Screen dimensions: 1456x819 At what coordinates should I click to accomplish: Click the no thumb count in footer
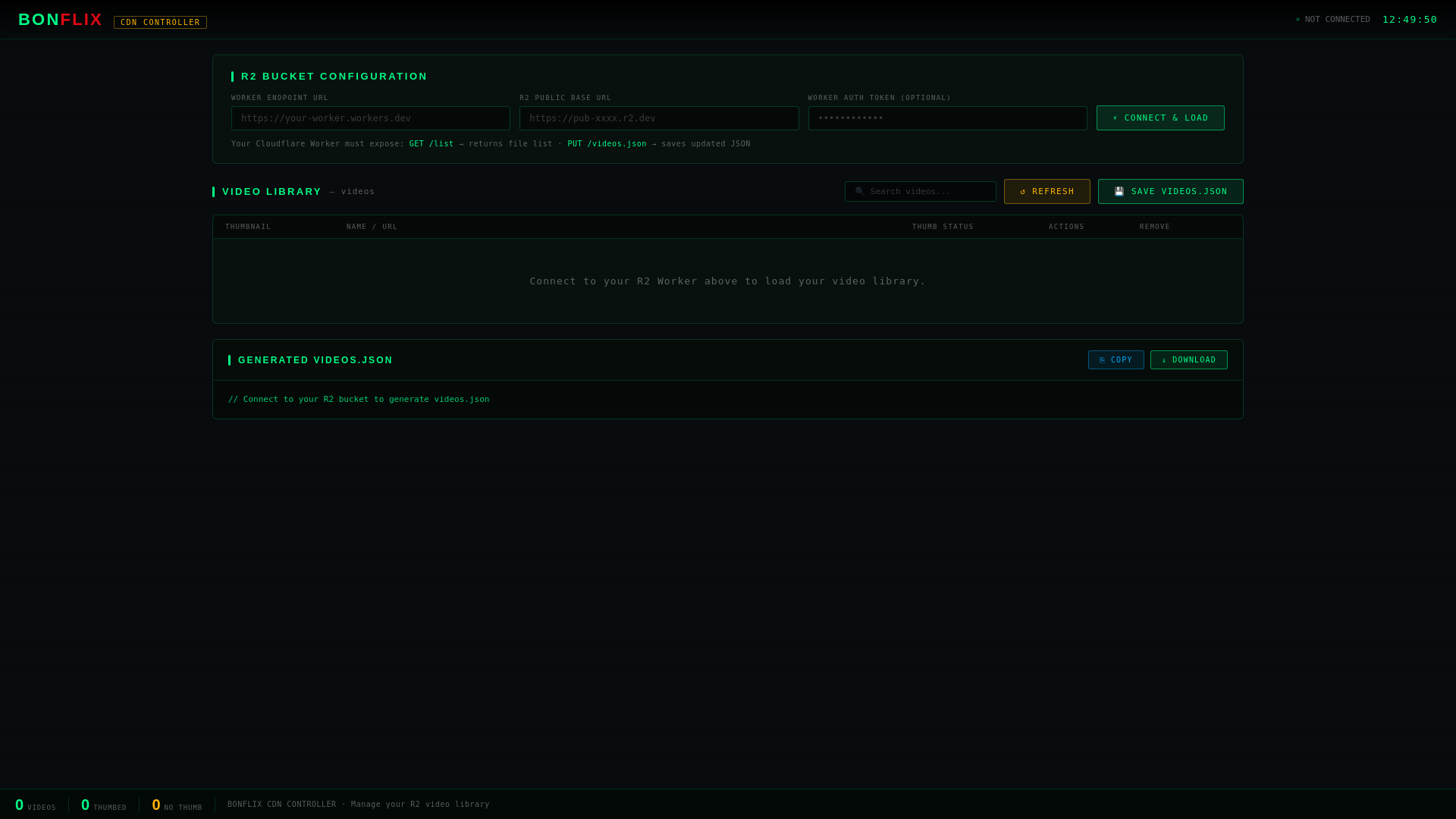pyautogui.click(x=177, y=805)
